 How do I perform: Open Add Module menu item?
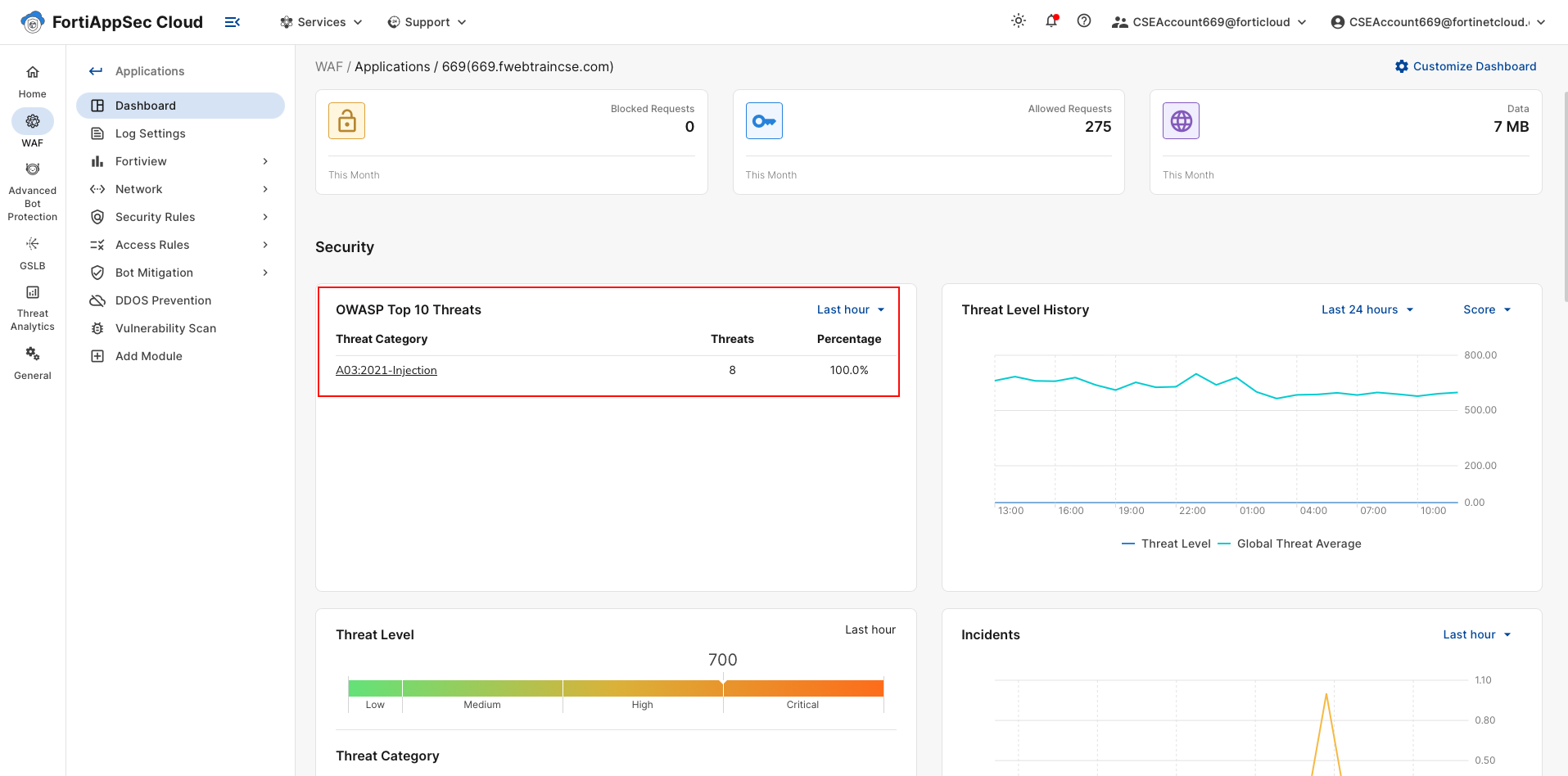pyautogui.click(x=180, y=356)
